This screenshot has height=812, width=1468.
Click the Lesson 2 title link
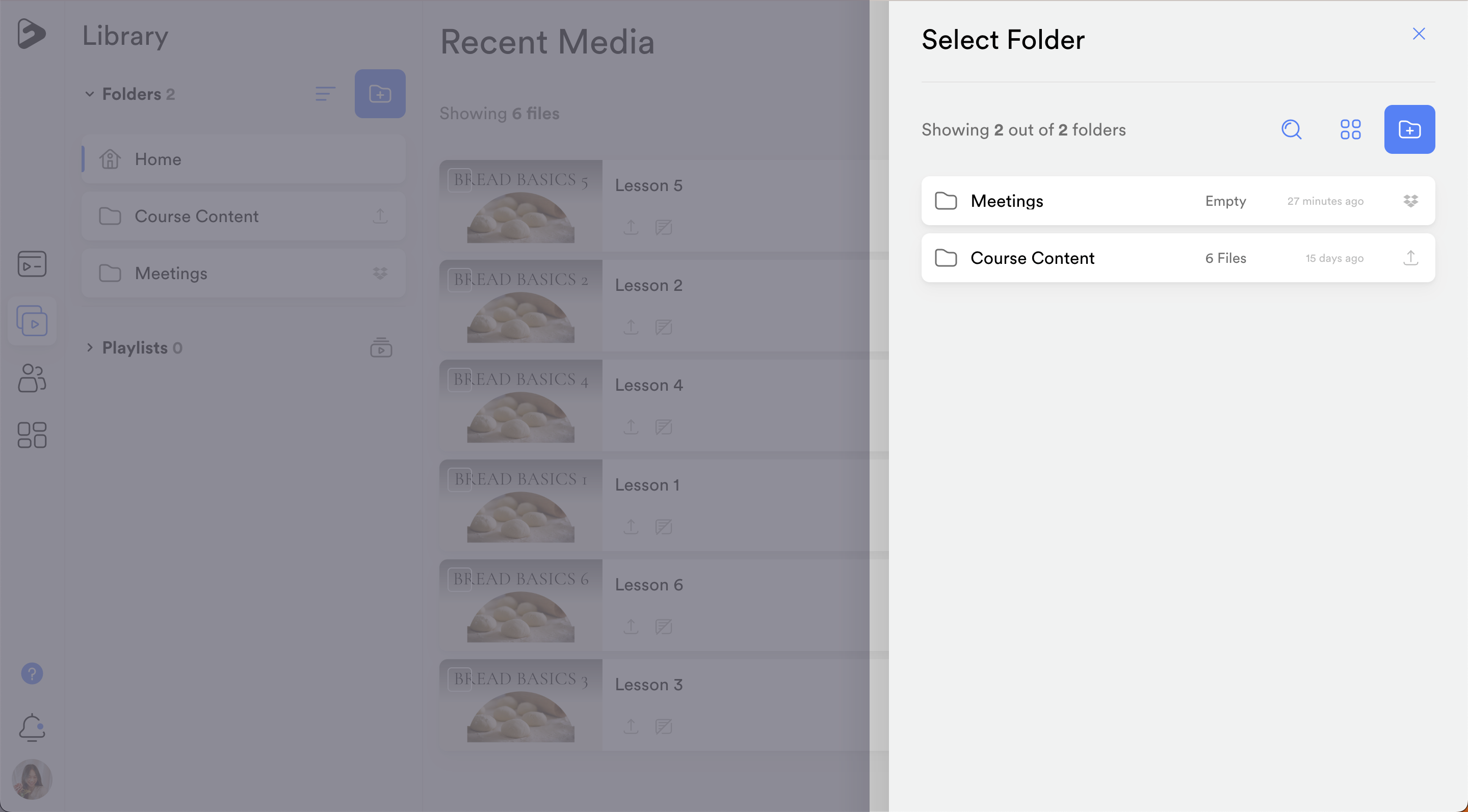pos(648,285)
